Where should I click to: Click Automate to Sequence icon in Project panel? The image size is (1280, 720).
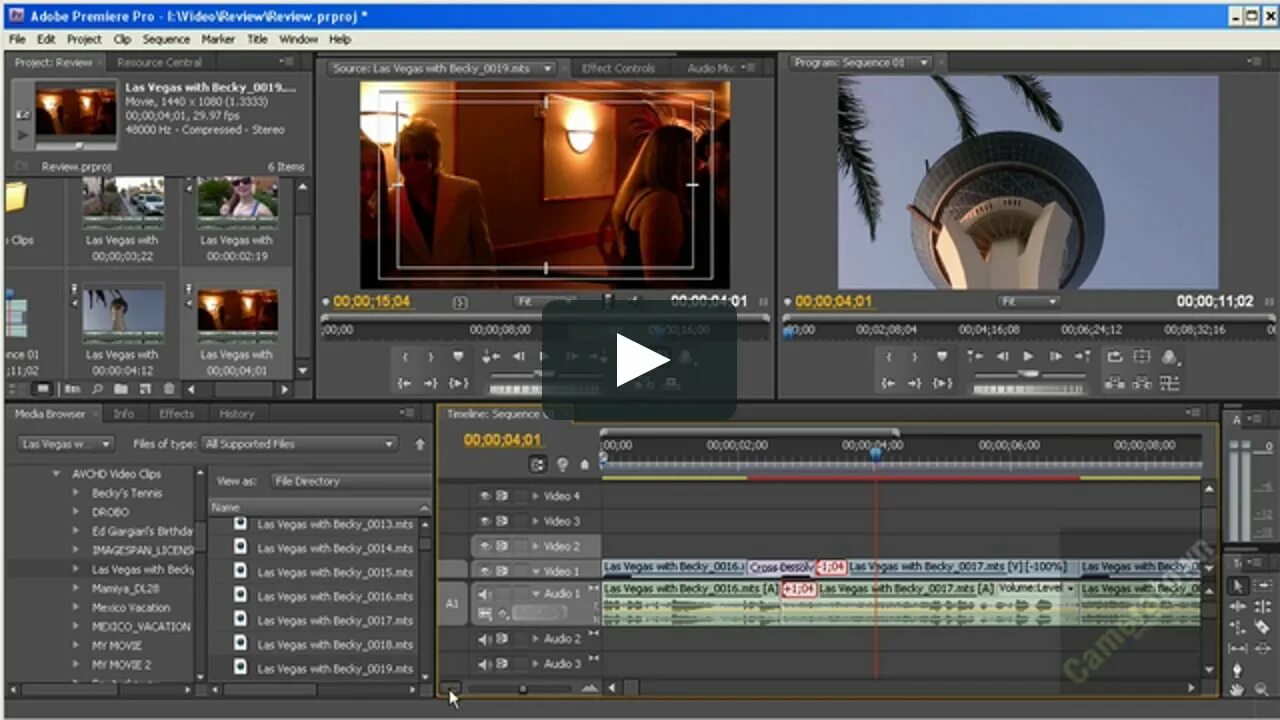point(73,389)
